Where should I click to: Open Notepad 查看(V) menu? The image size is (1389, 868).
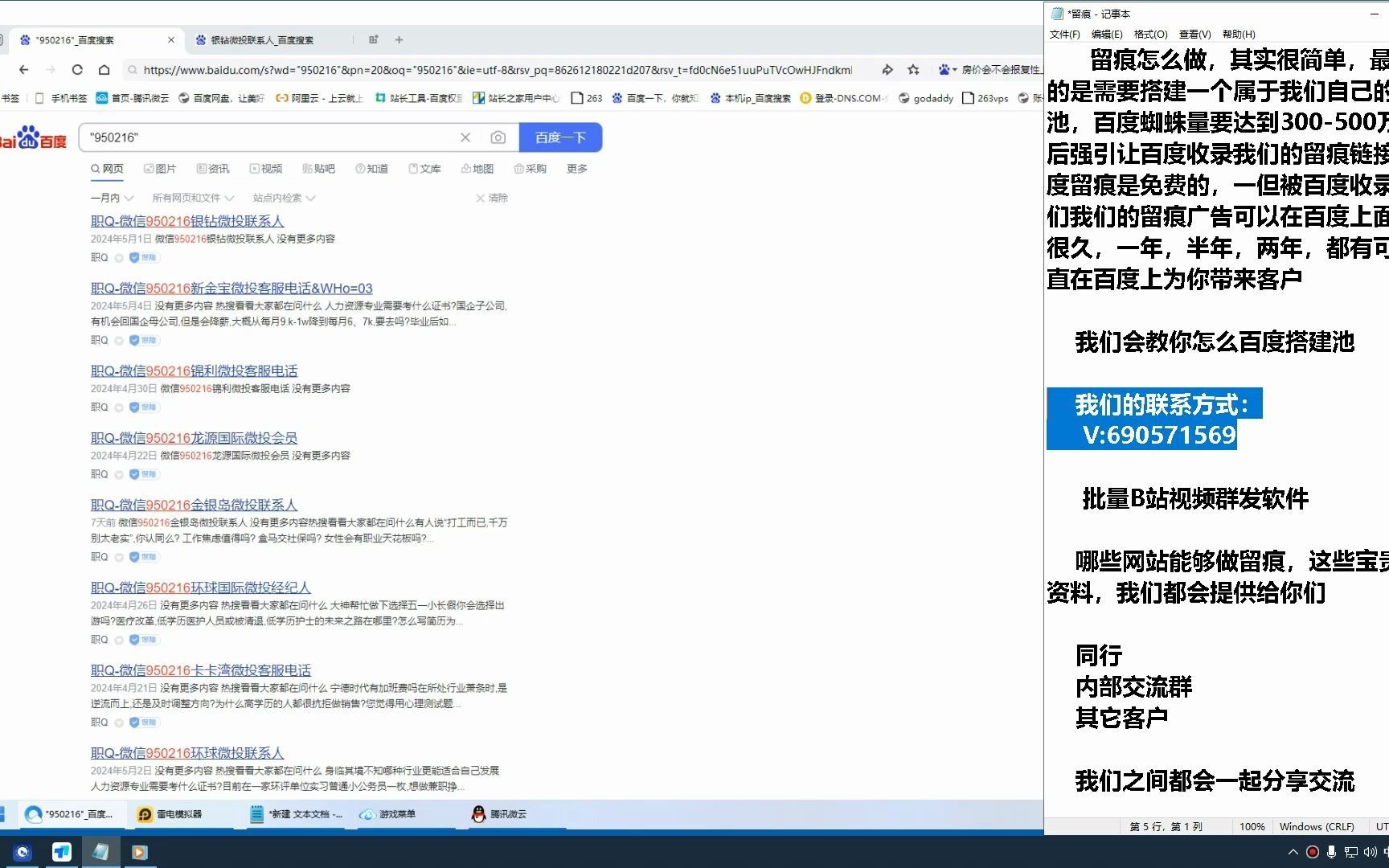pos(1194,35)
